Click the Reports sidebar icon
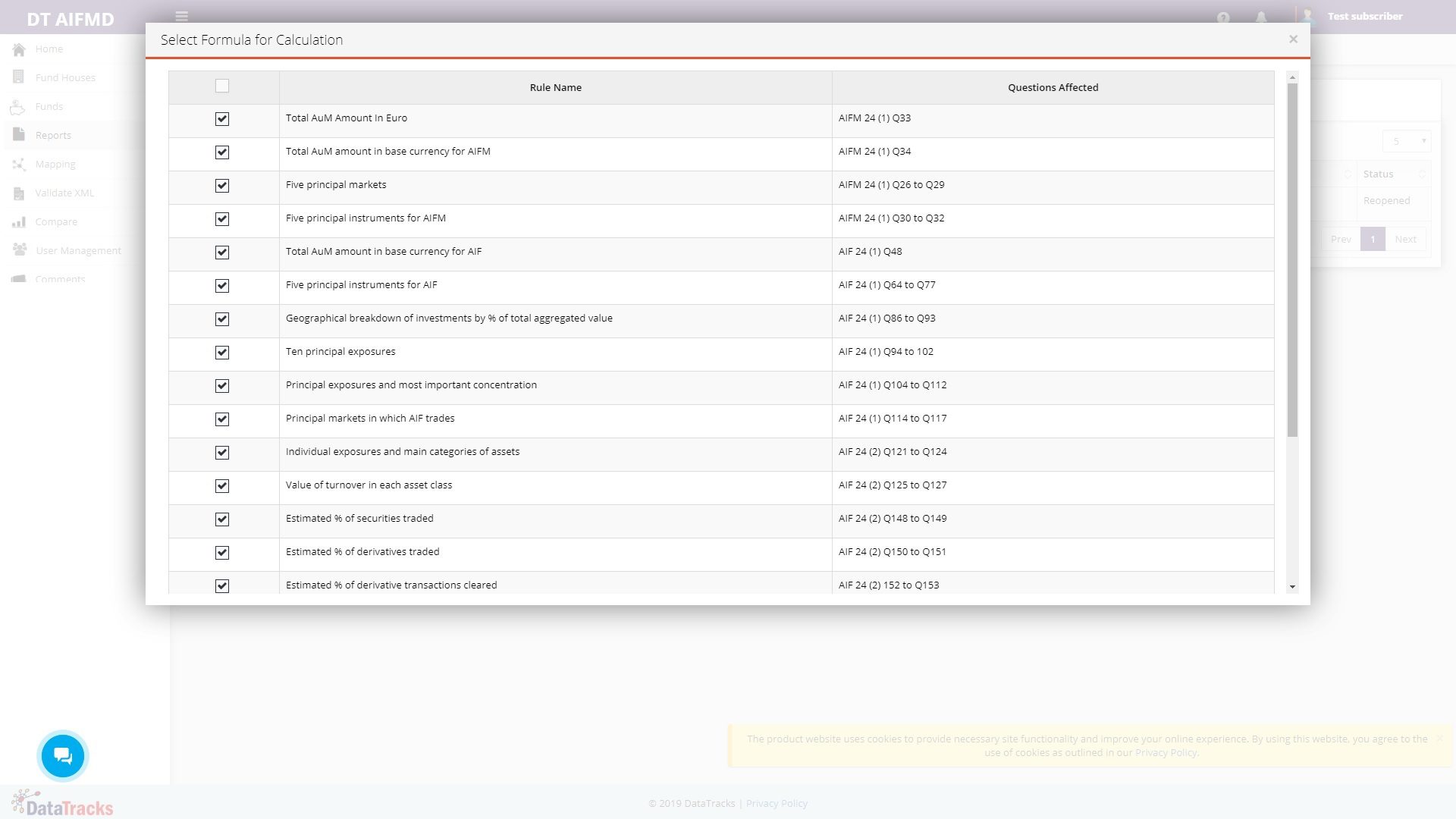Screen dimensions: 1456x819 (x=19, y=134)
